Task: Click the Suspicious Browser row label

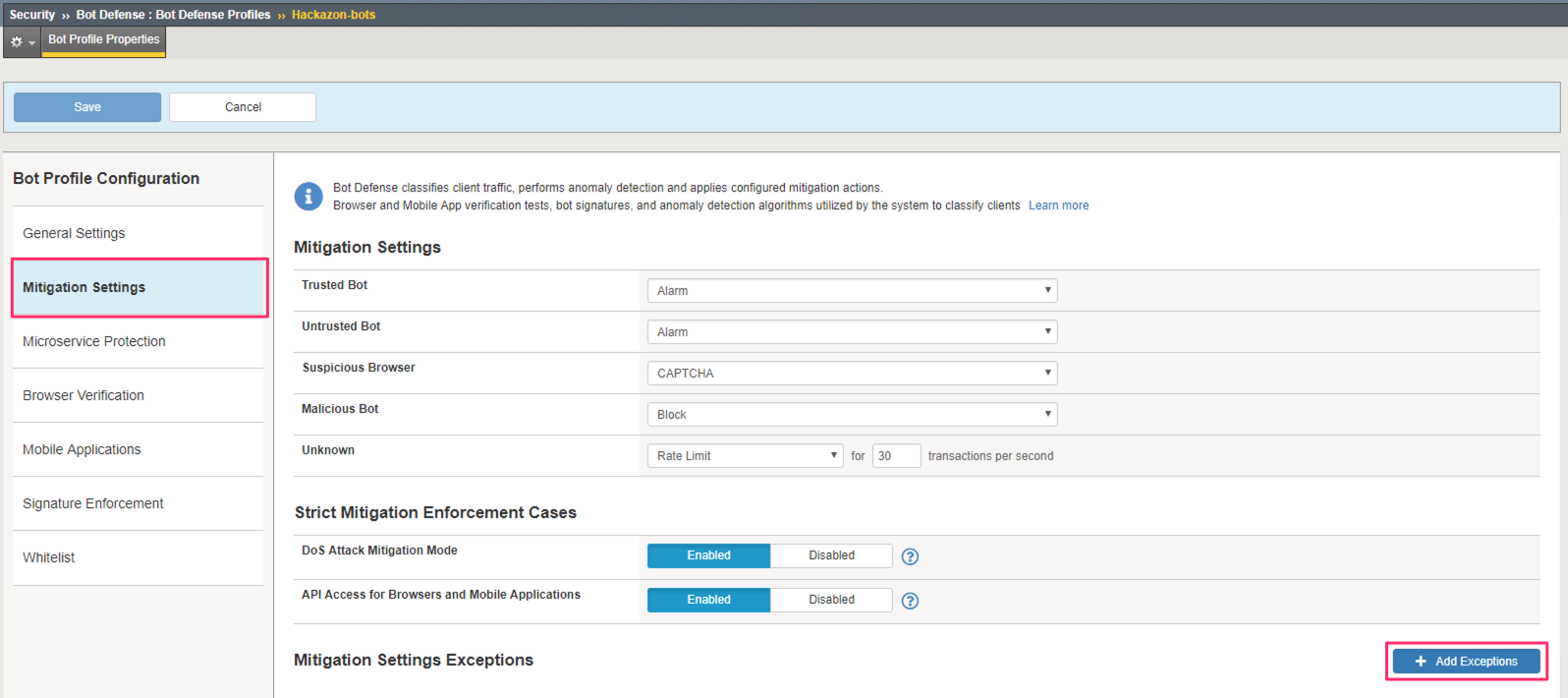Action: point(359,368)
